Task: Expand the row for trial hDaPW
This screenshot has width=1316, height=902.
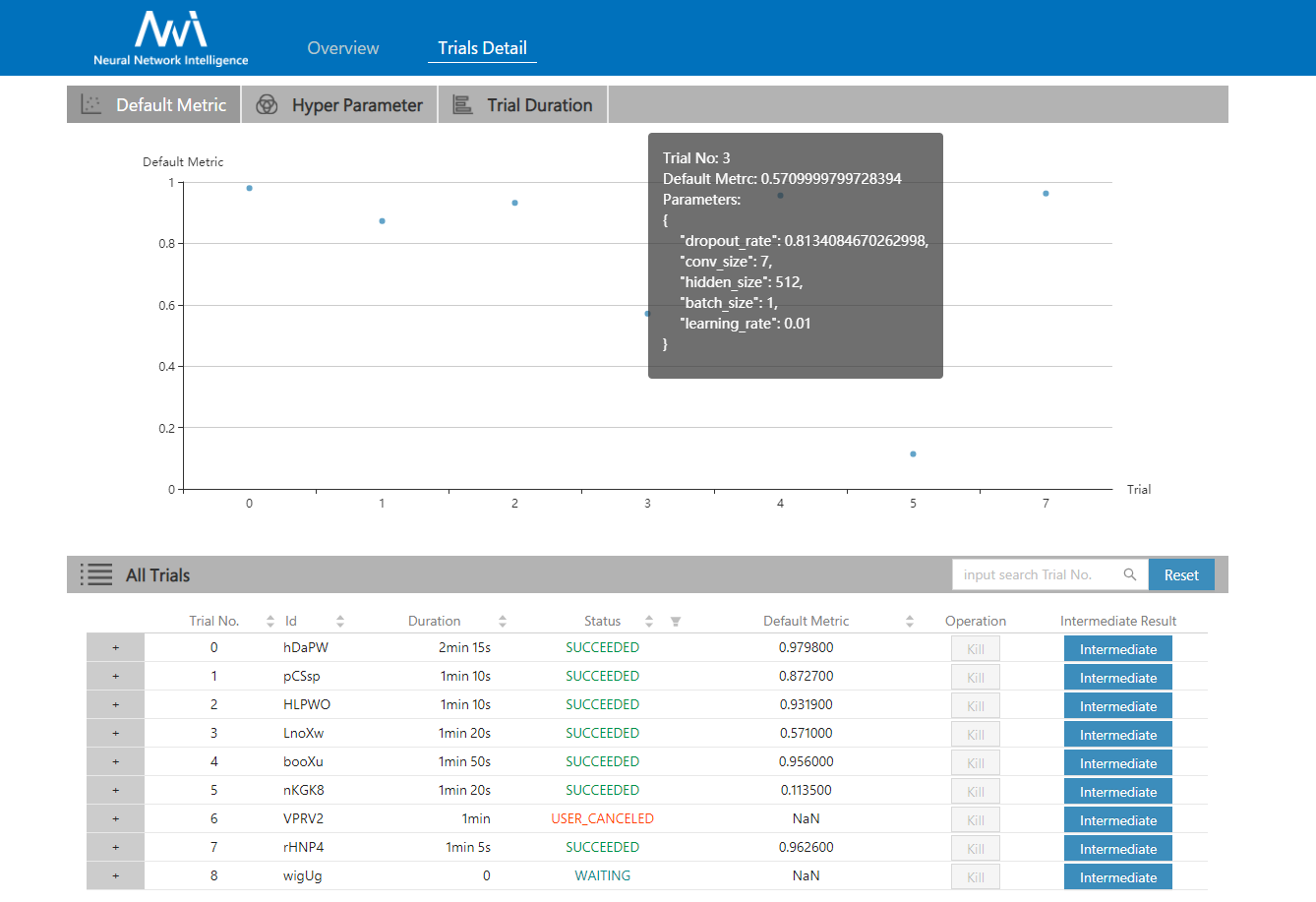Action: pyautogui.click(x=115, y=648)
